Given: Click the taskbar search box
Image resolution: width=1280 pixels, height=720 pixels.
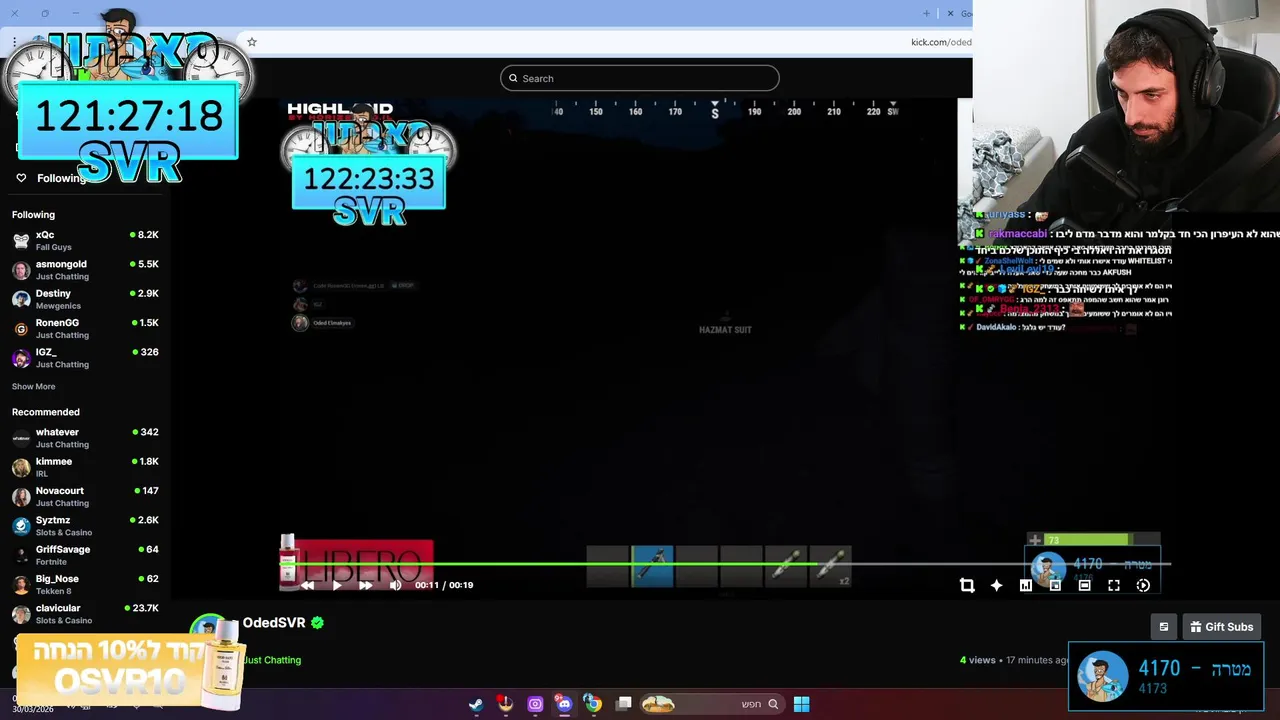Looking at the screenshot, I should click(x=711, y=704).
